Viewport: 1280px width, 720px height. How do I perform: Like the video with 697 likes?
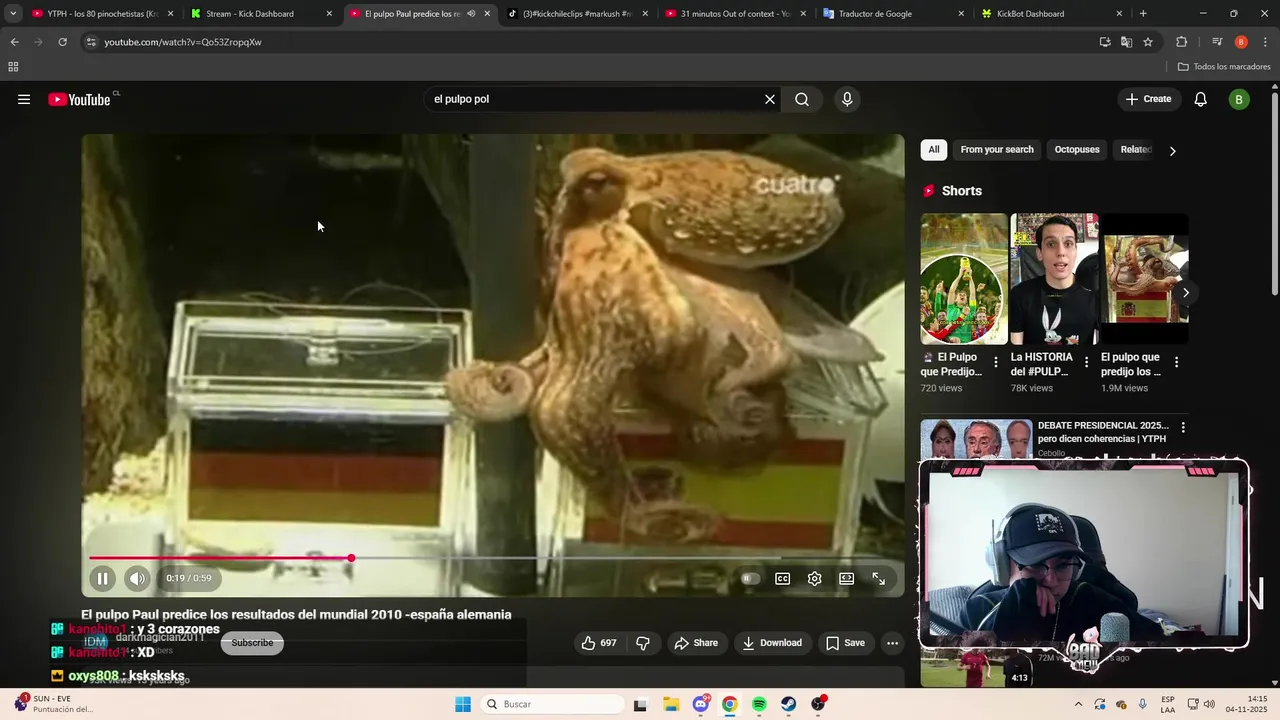pyautogui.click(x=599, y=643)
